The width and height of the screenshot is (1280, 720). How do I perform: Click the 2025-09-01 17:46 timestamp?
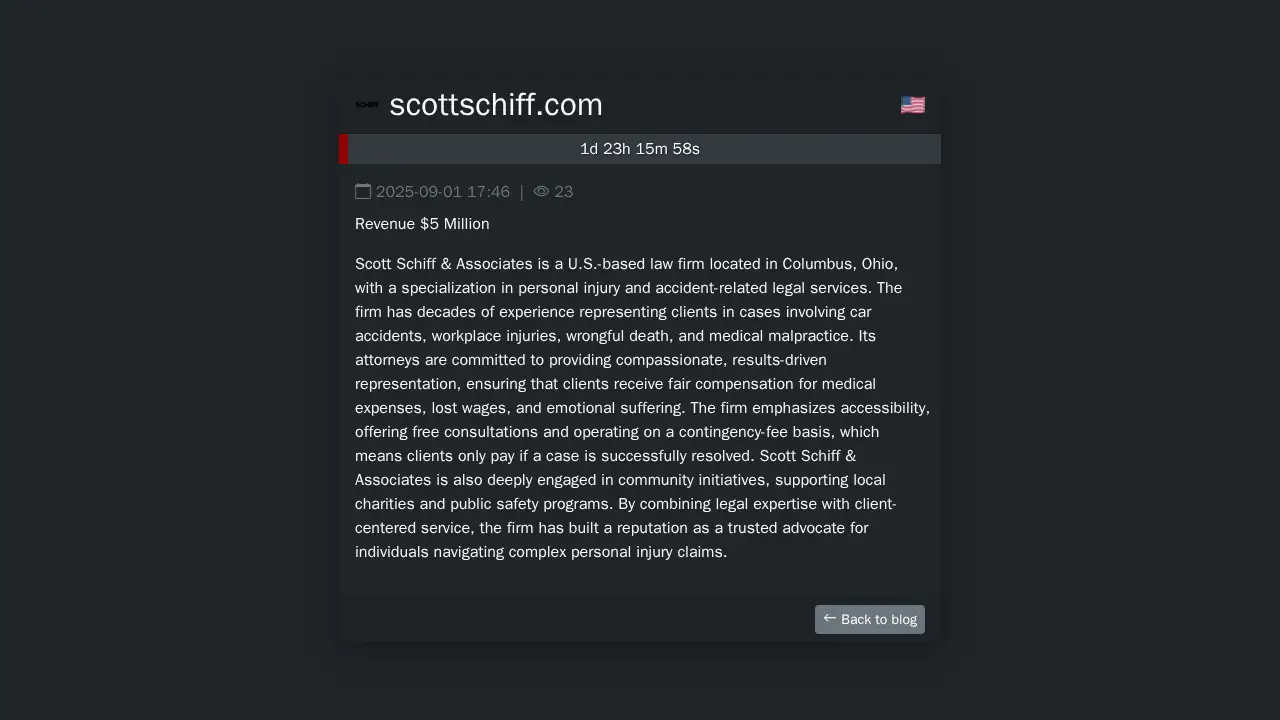(x=443, y=192)
